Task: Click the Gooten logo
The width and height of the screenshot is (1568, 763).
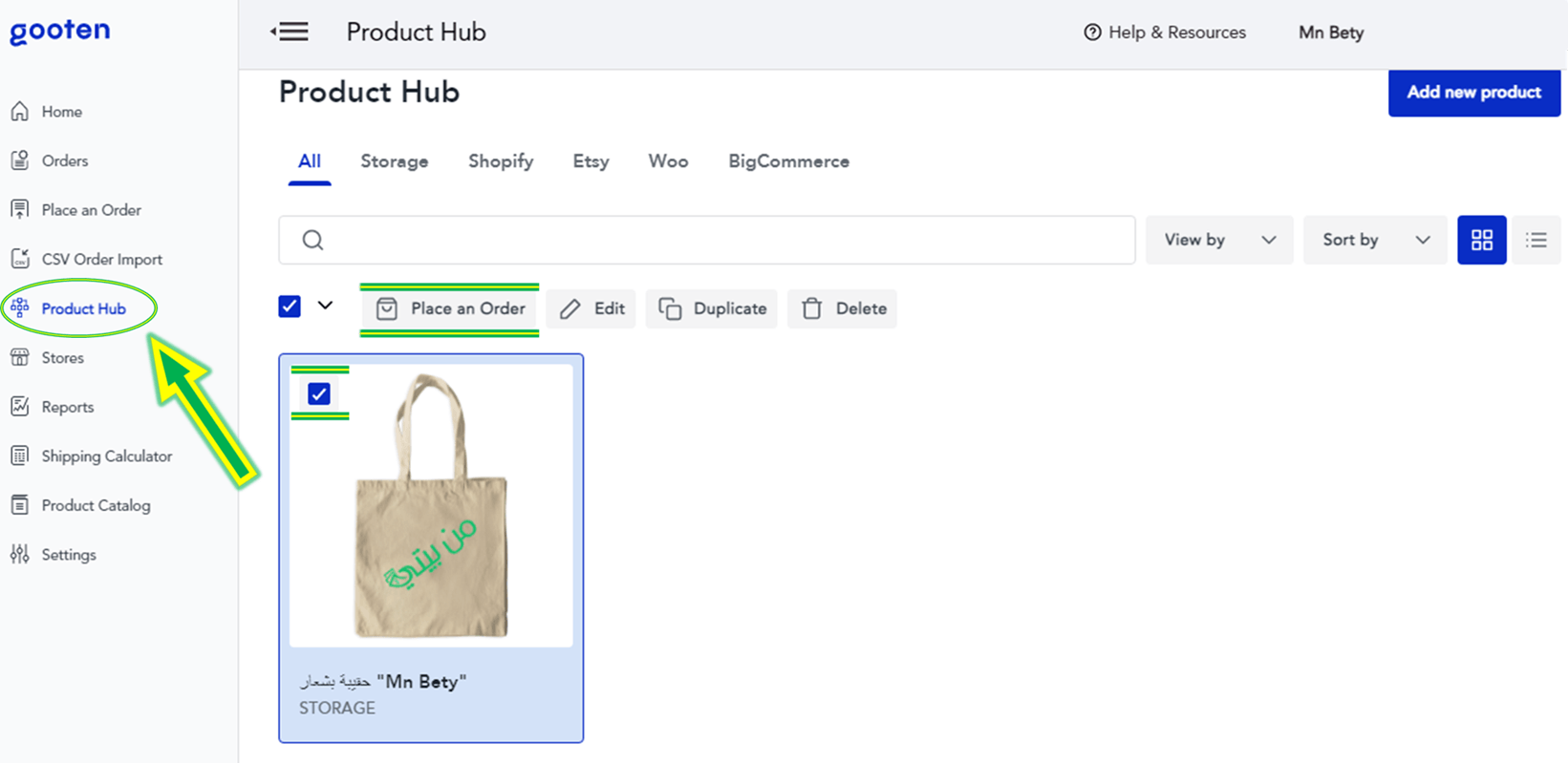Action: click(60, 32)
